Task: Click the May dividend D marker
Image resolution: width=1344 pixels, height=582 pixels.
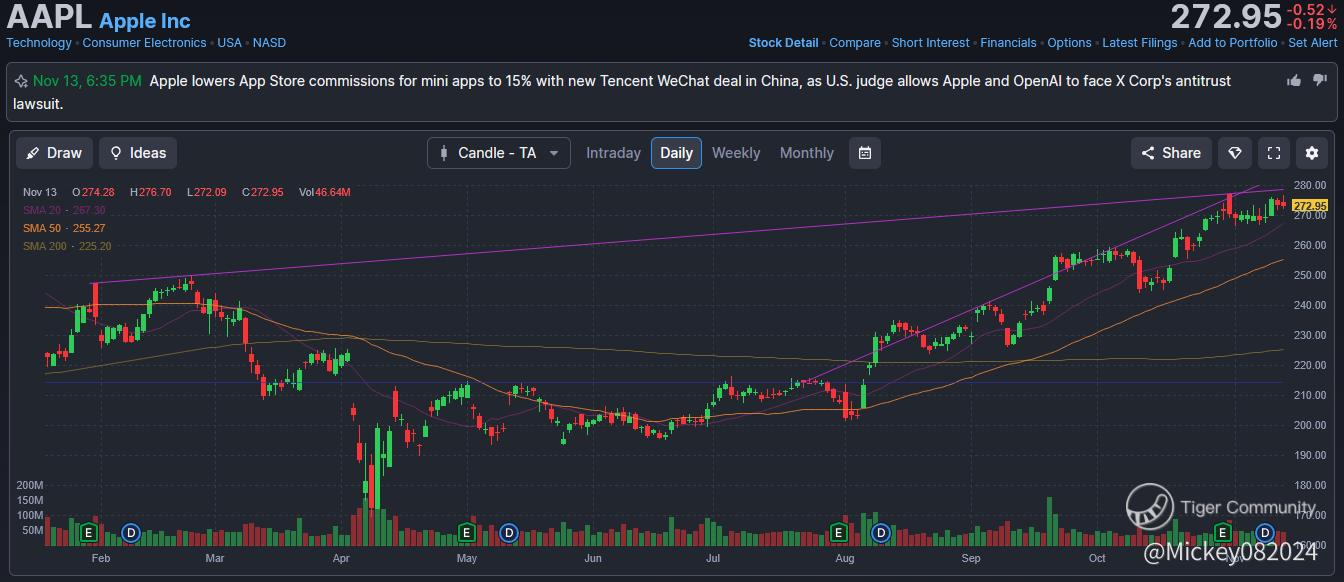Action: 509,532
